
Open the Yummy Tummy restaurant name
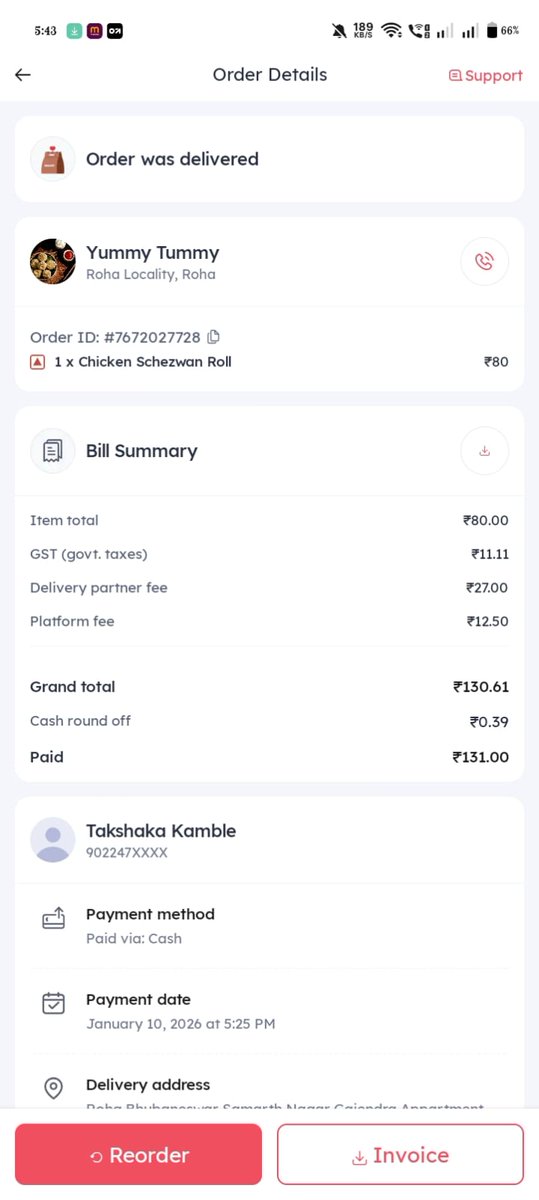(x=152, y=253)
